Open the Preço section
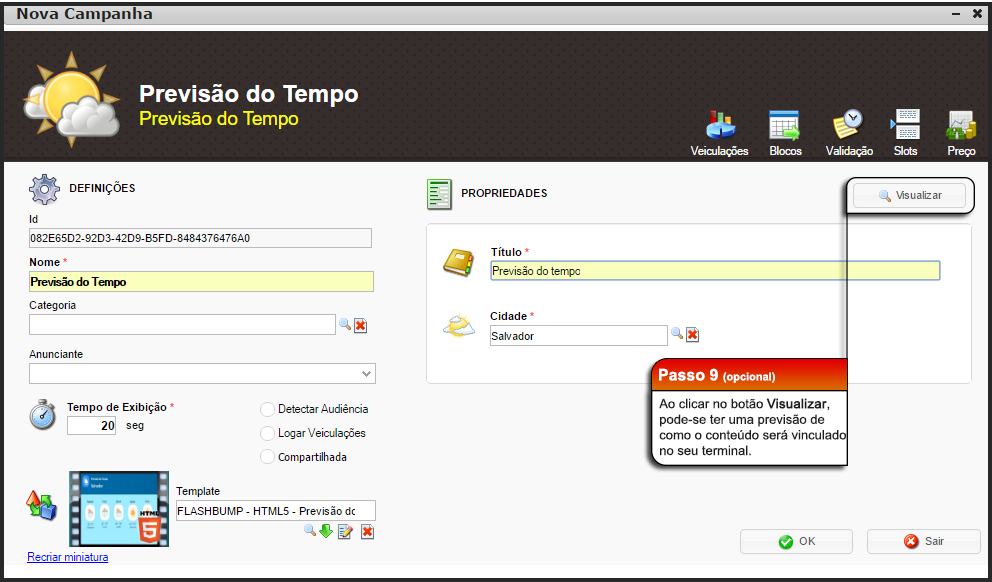 tap(961, 132)
